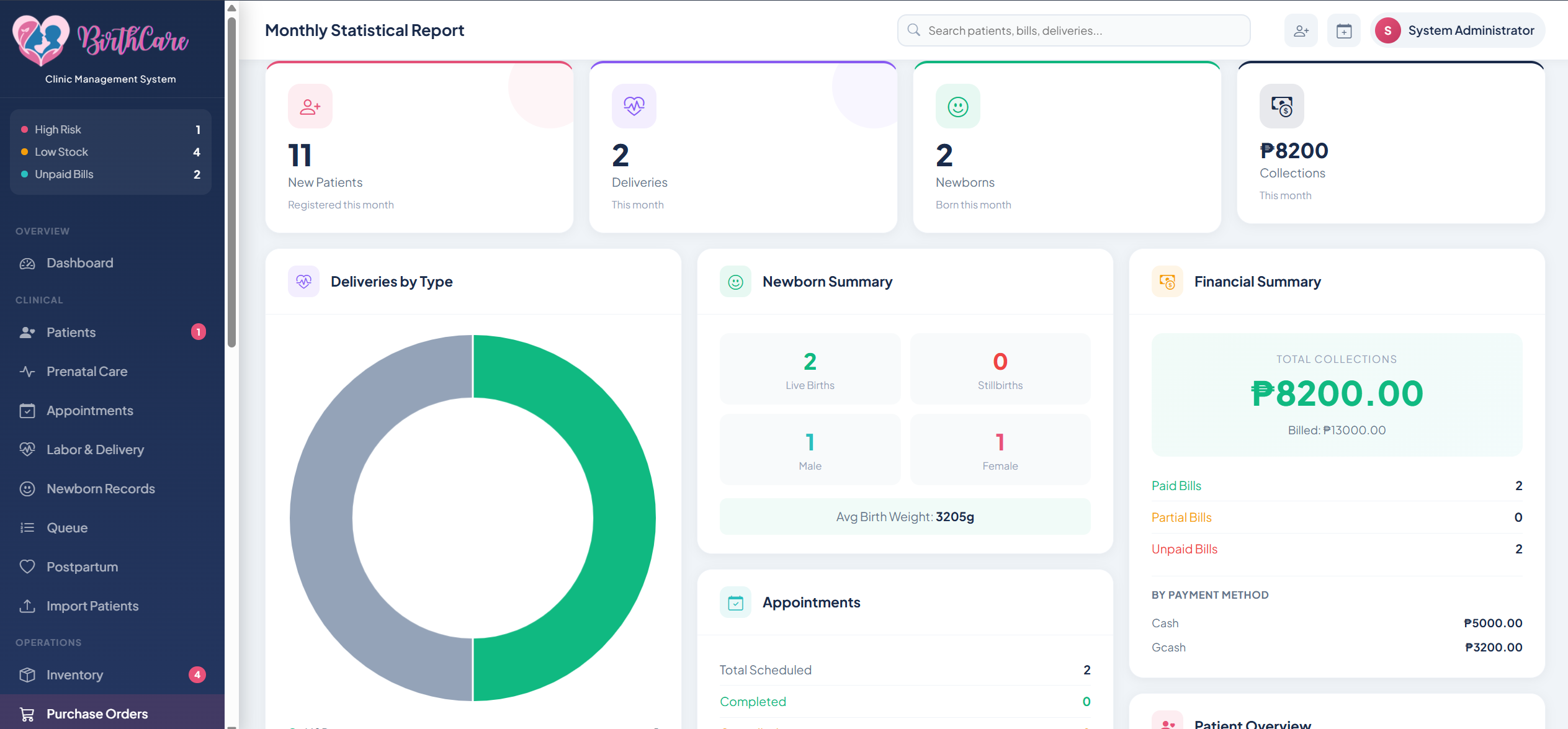Select Import Patients menu item
This screenshot has width=1568, height=729.
(112, 606)
